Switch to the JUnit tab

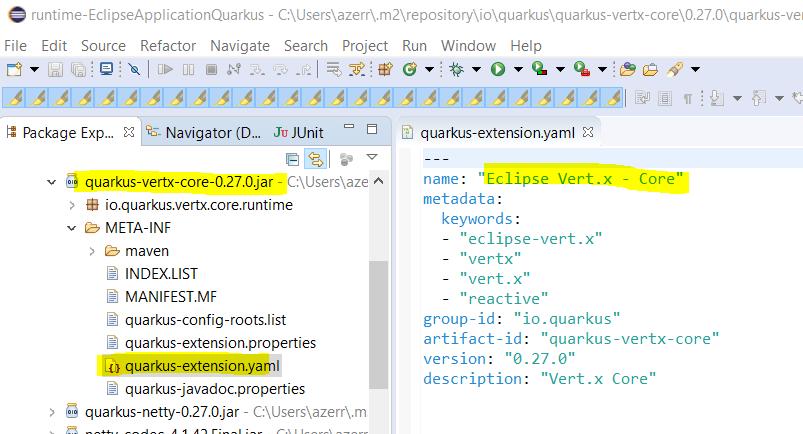(299, 133)
